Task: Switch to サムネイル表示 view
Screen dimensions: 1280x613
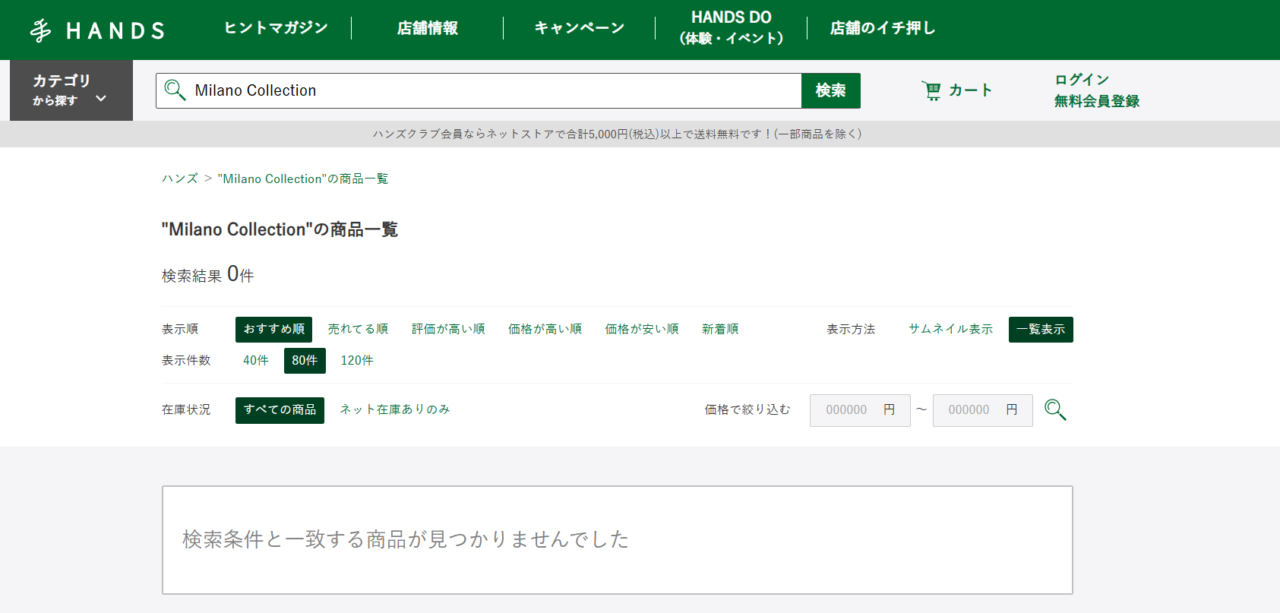Action: pyautogui.click(x=951, y=329)
